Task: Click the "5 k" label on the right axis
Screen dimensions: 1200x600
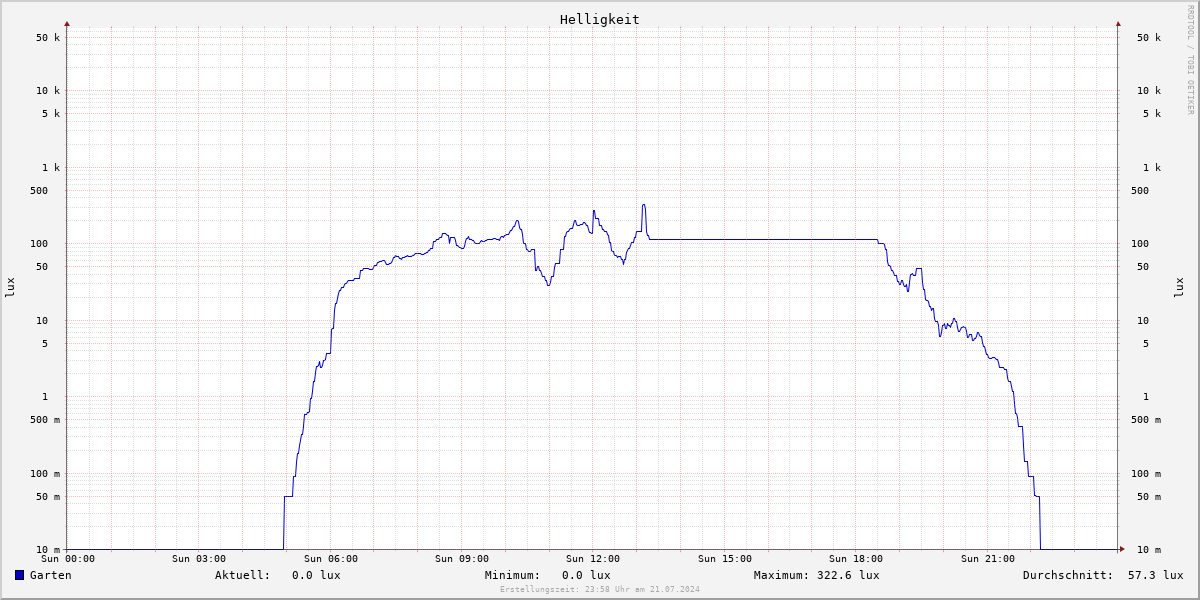Action: point(1152,114)
